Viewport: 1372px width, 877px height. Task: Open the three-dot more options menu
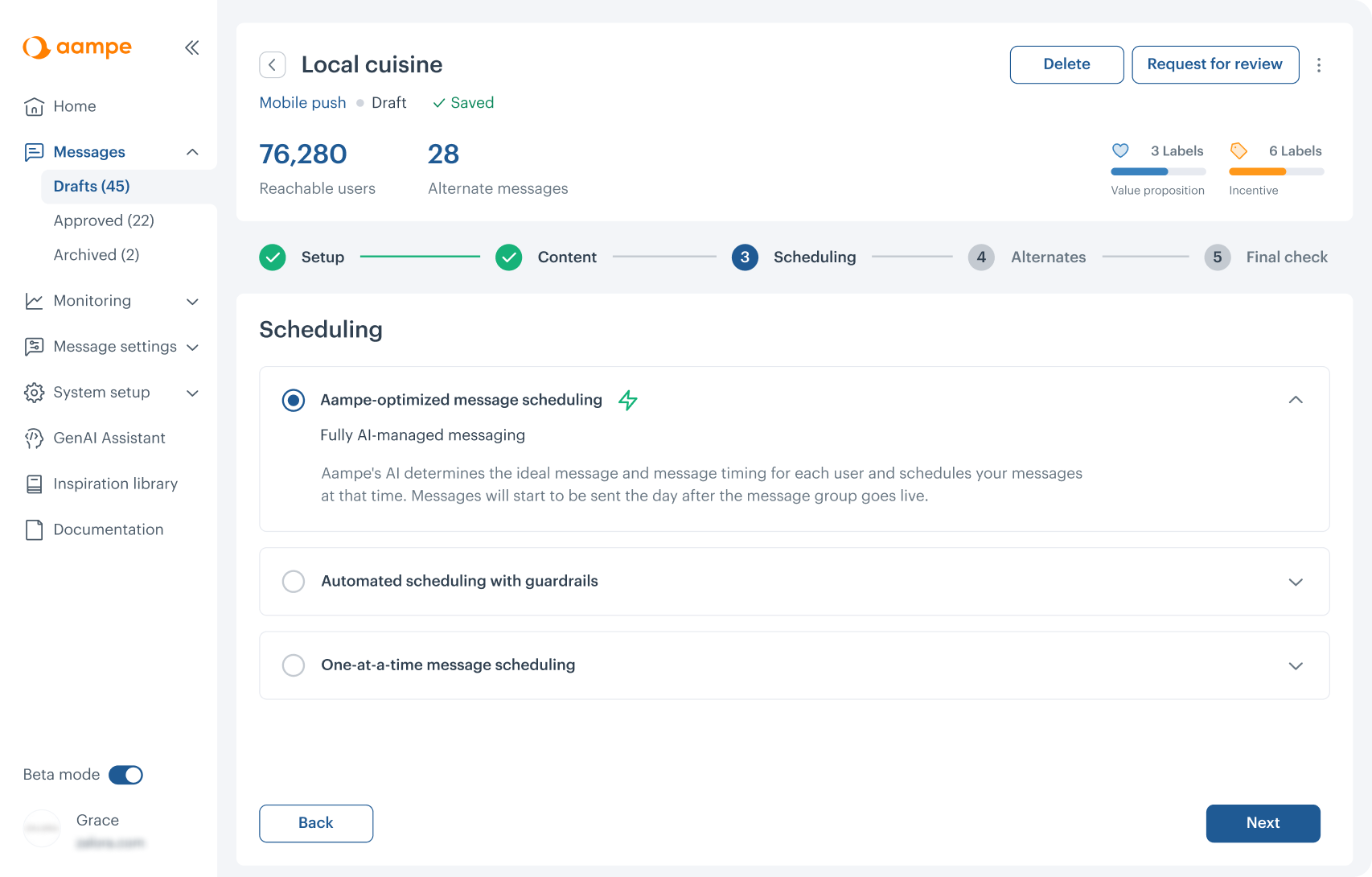tap(1319, 64)
